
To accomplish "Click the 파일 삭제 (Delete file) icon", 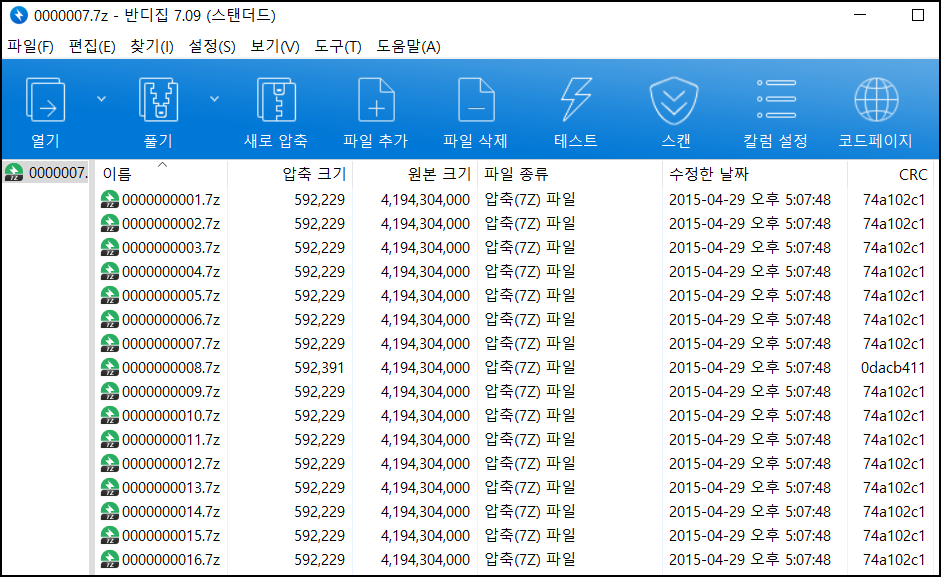I will [x=476, y=100].
